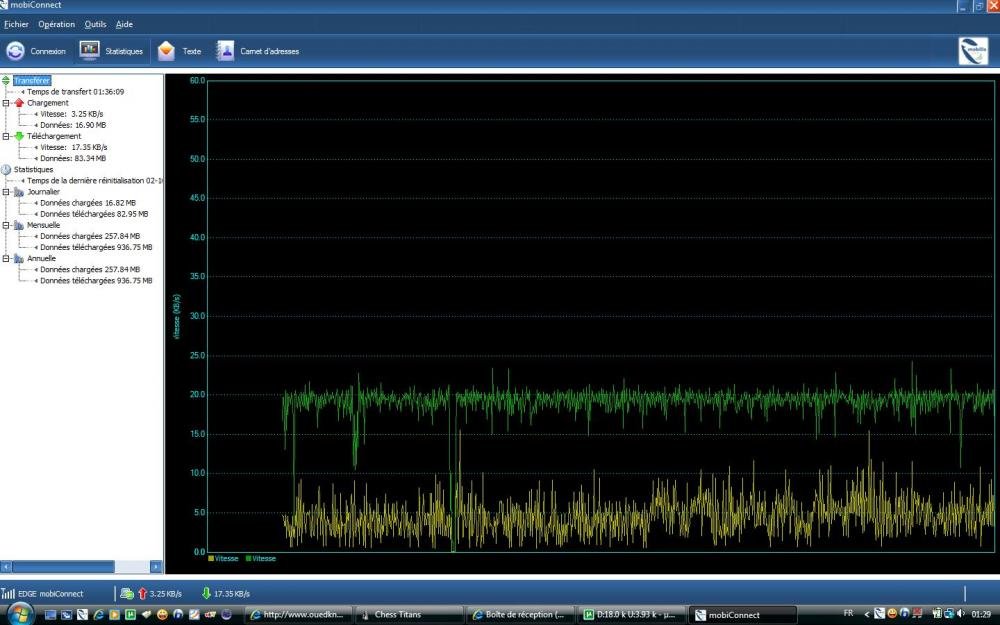Click right arrow of the sidebar horizontal scrollbar

[x=157, y=567]
